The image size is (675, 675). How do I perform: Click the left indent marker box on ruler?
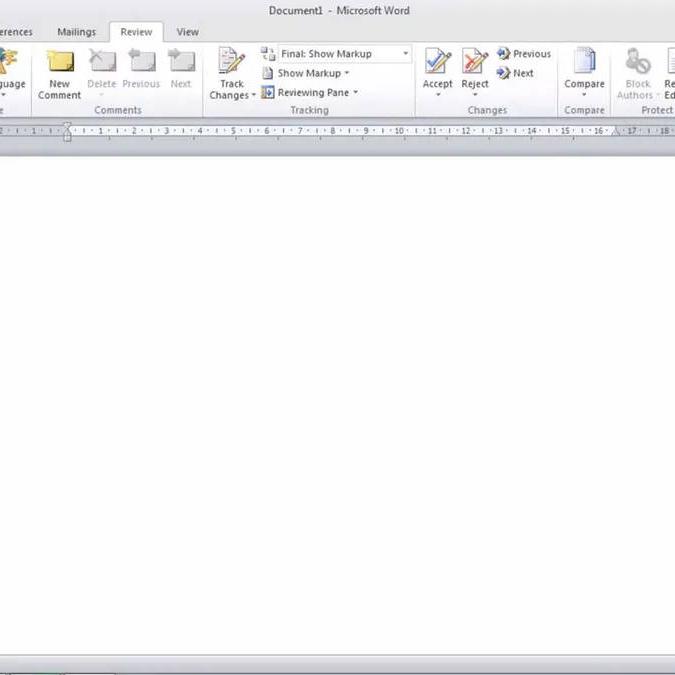(67, 138)
